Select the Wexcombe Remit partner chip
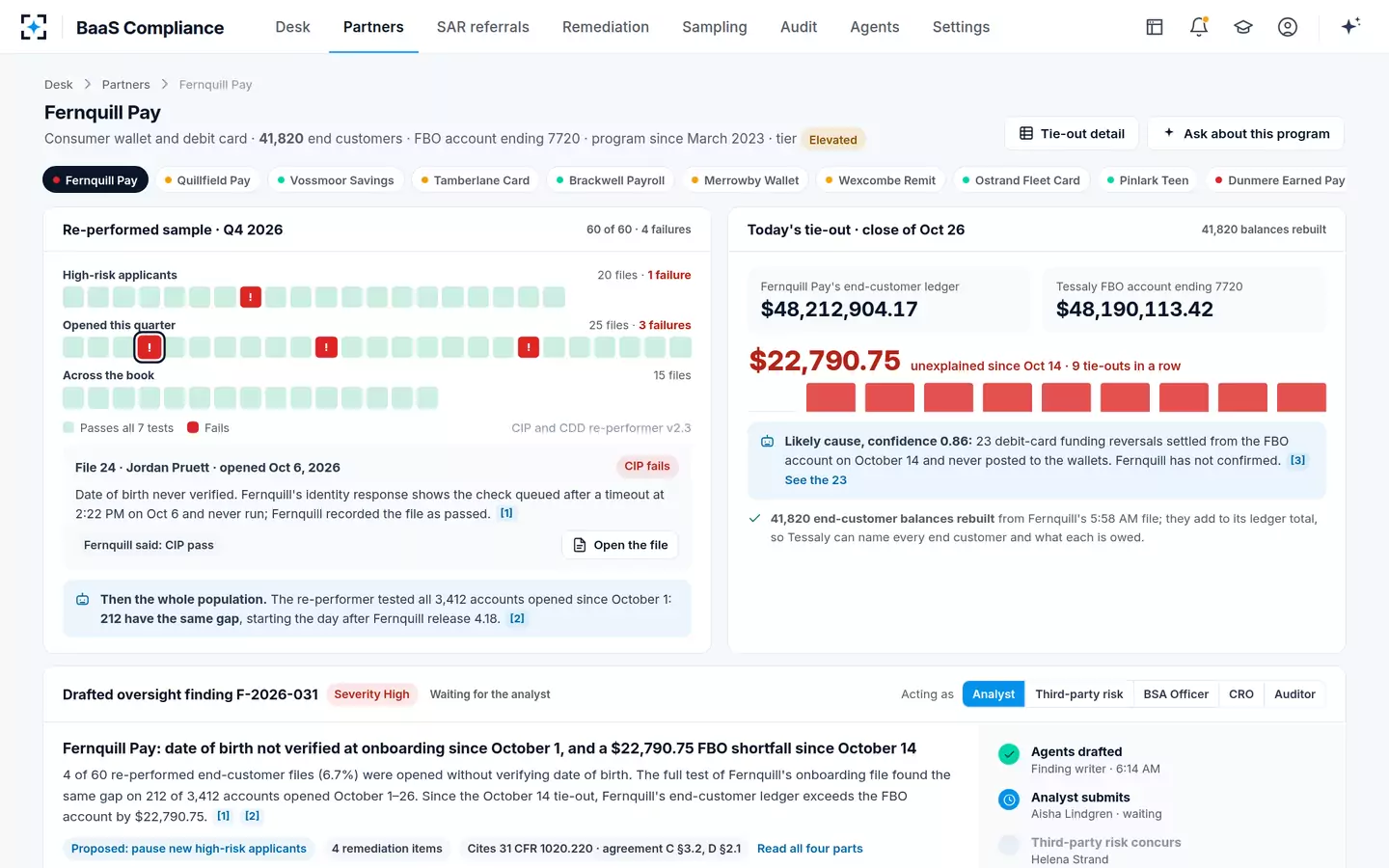Screen dimensions: 1389x868 881,180
